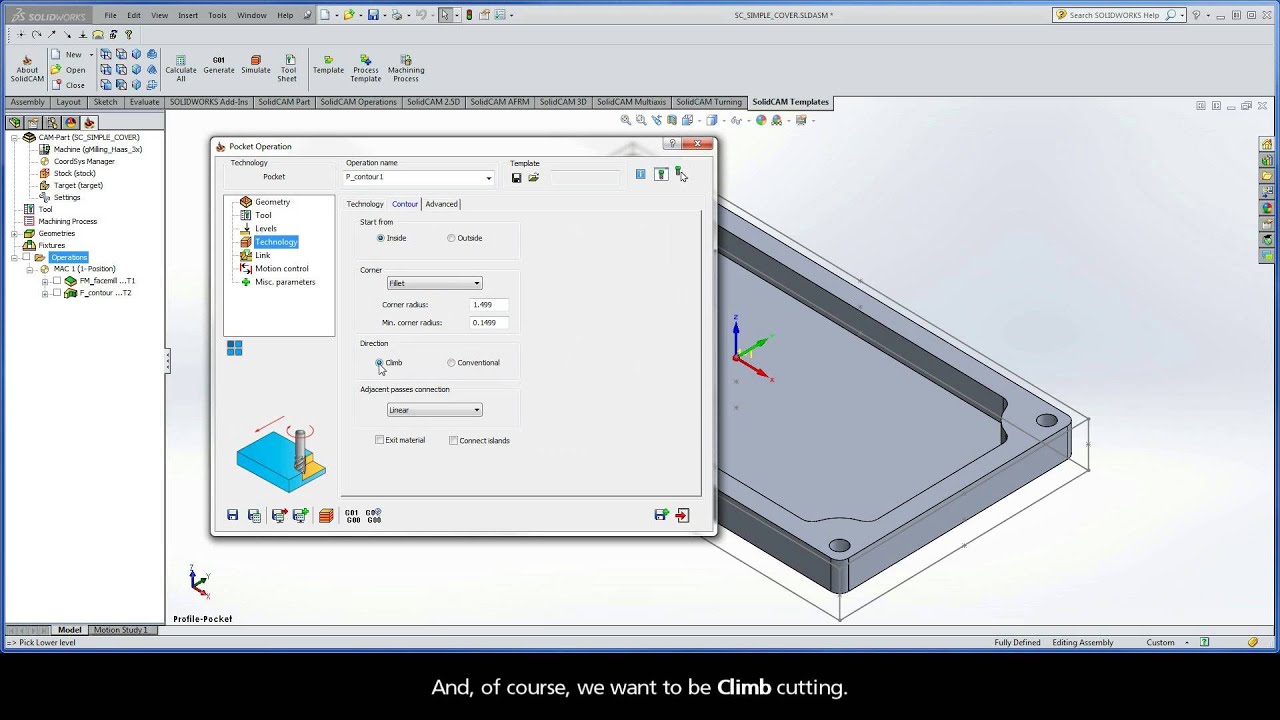Open the Tools menu
Screen dimensions: 1280x720
click(217, 15)
